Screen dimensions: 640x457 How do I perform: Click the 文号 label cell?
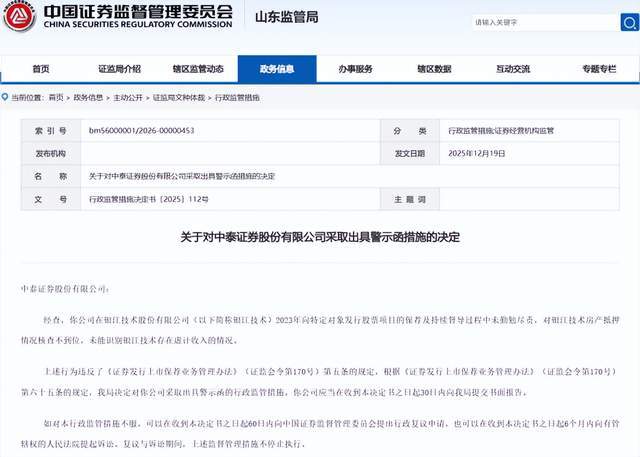(51, 200)
